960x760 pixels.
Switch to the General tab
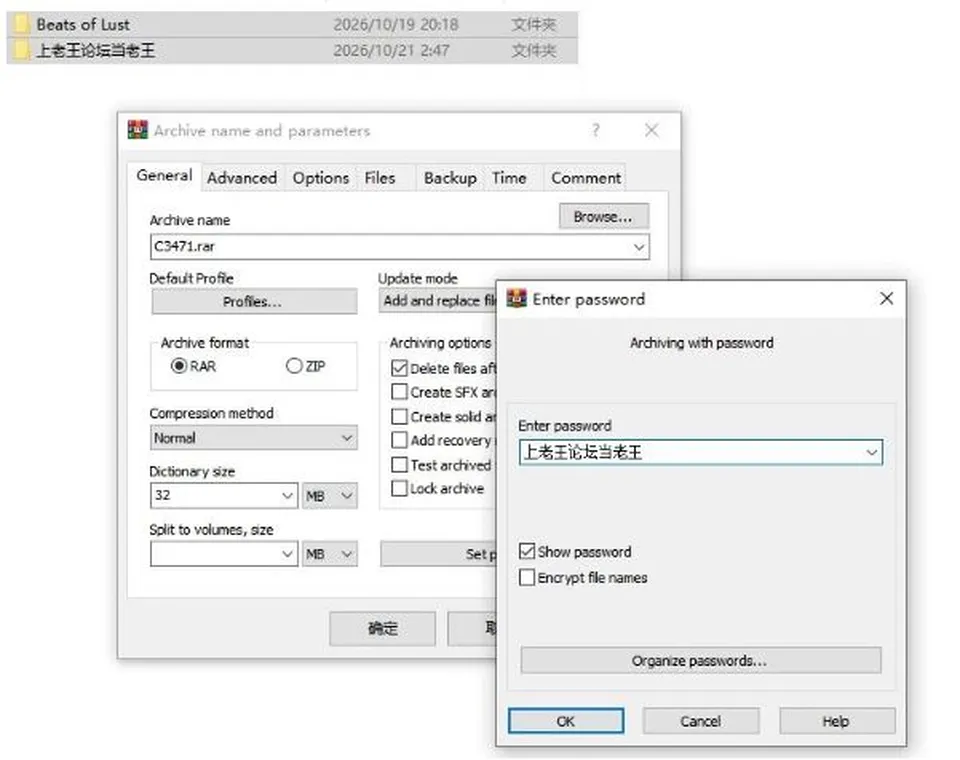tap(164, 176)
